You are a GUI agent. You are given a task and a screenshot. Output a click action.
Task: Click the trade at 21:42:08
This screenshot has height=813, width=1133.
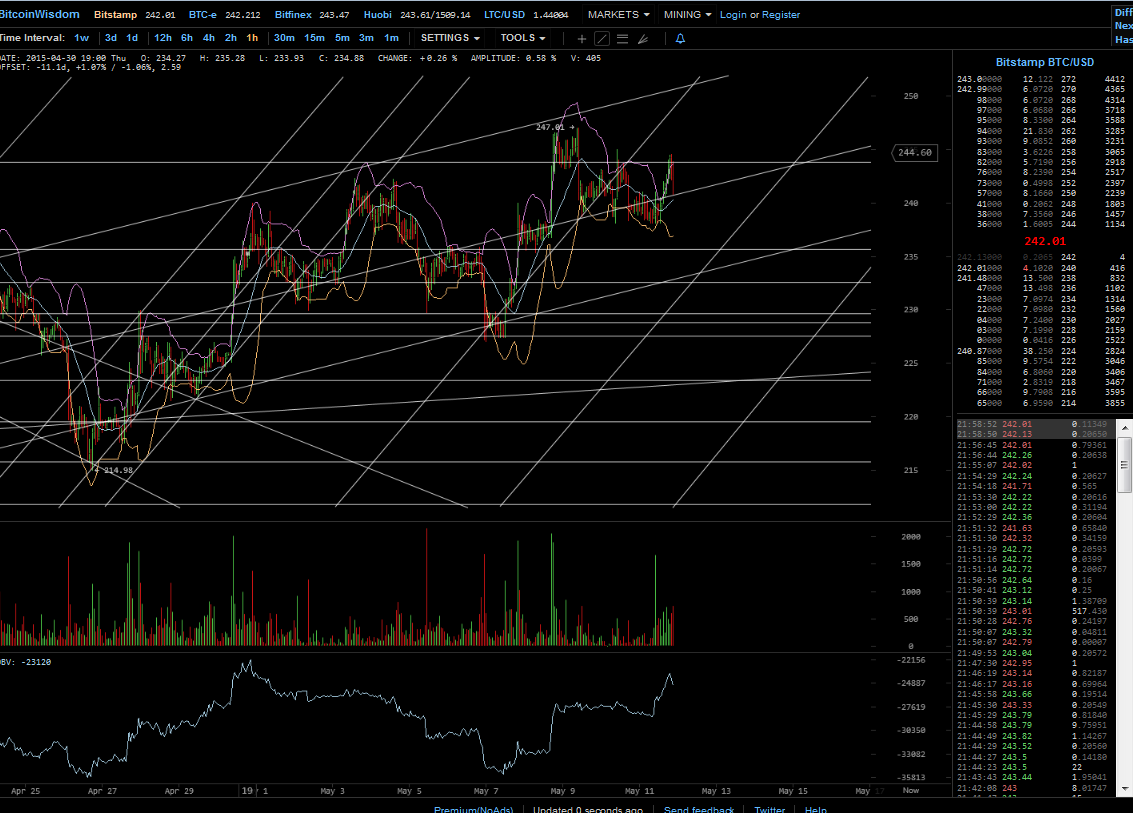point(1034,788)
